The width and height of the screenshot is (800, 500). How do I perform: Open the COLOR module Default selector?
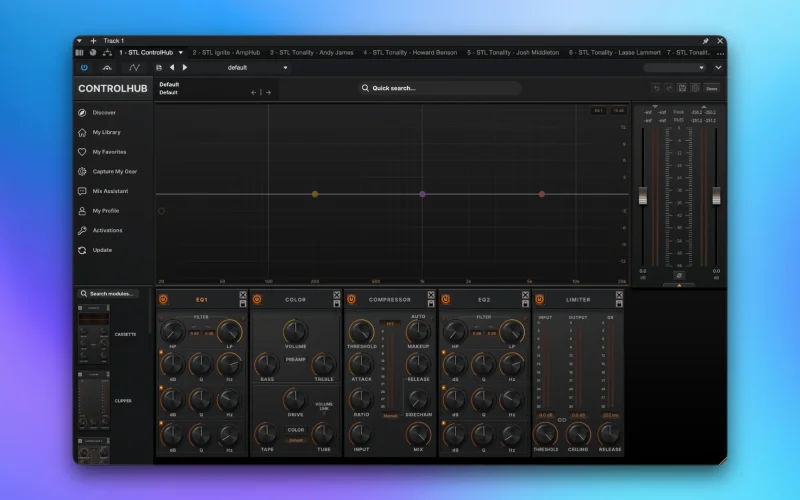296,440
